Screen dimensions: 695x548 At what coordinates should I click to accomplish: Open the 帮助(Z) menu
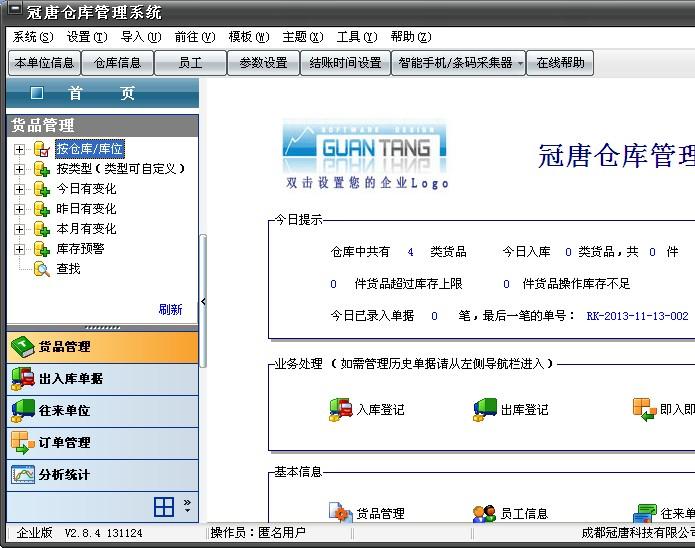pos(411,37)
